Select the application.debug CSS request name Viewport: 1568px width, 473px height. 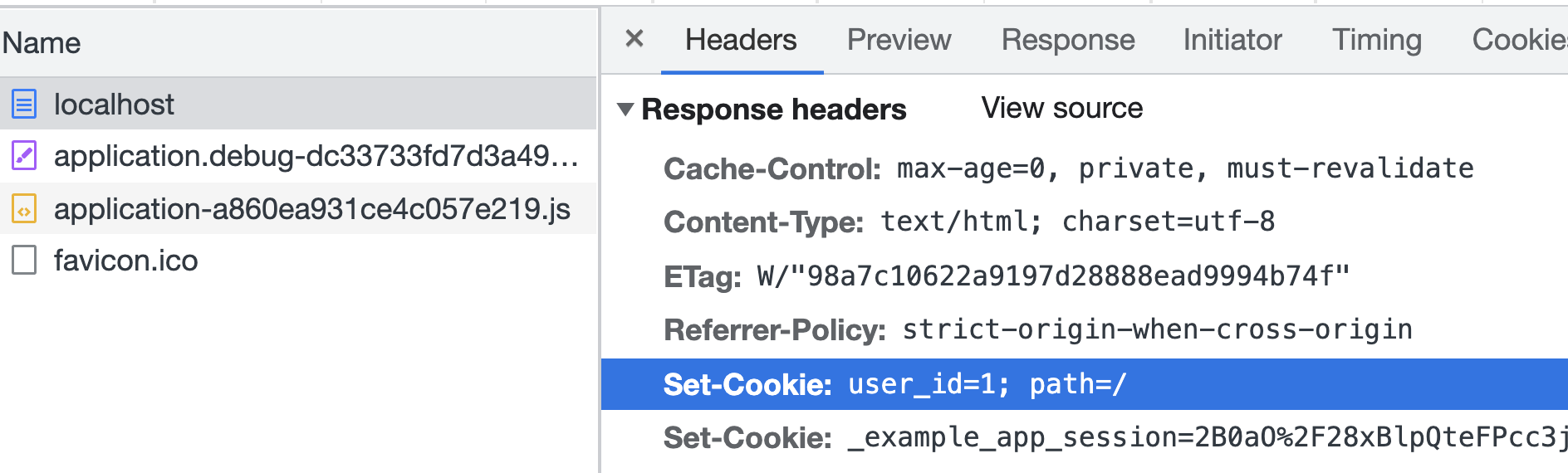point(316,156)
